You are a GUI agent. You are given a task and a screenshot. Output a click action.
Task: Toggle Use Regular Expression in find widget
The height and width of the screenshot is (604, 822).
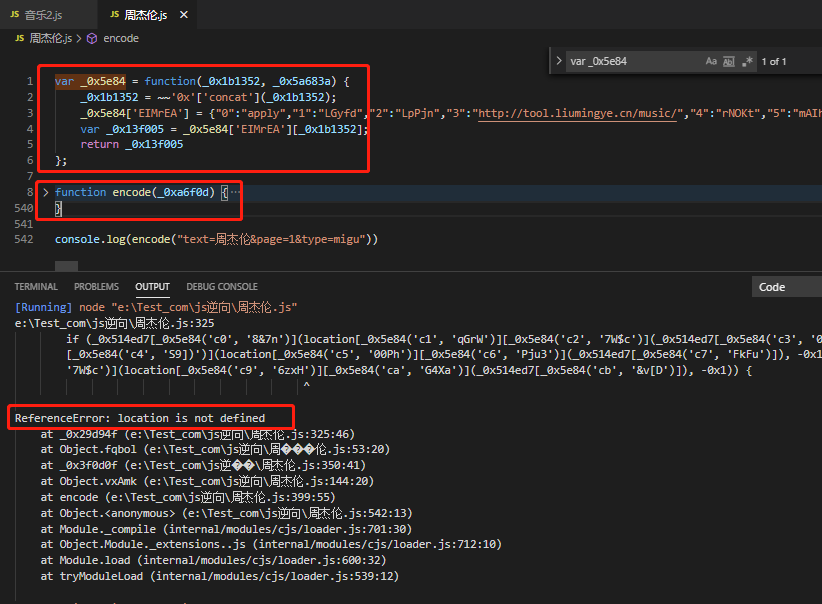(748, 61)
